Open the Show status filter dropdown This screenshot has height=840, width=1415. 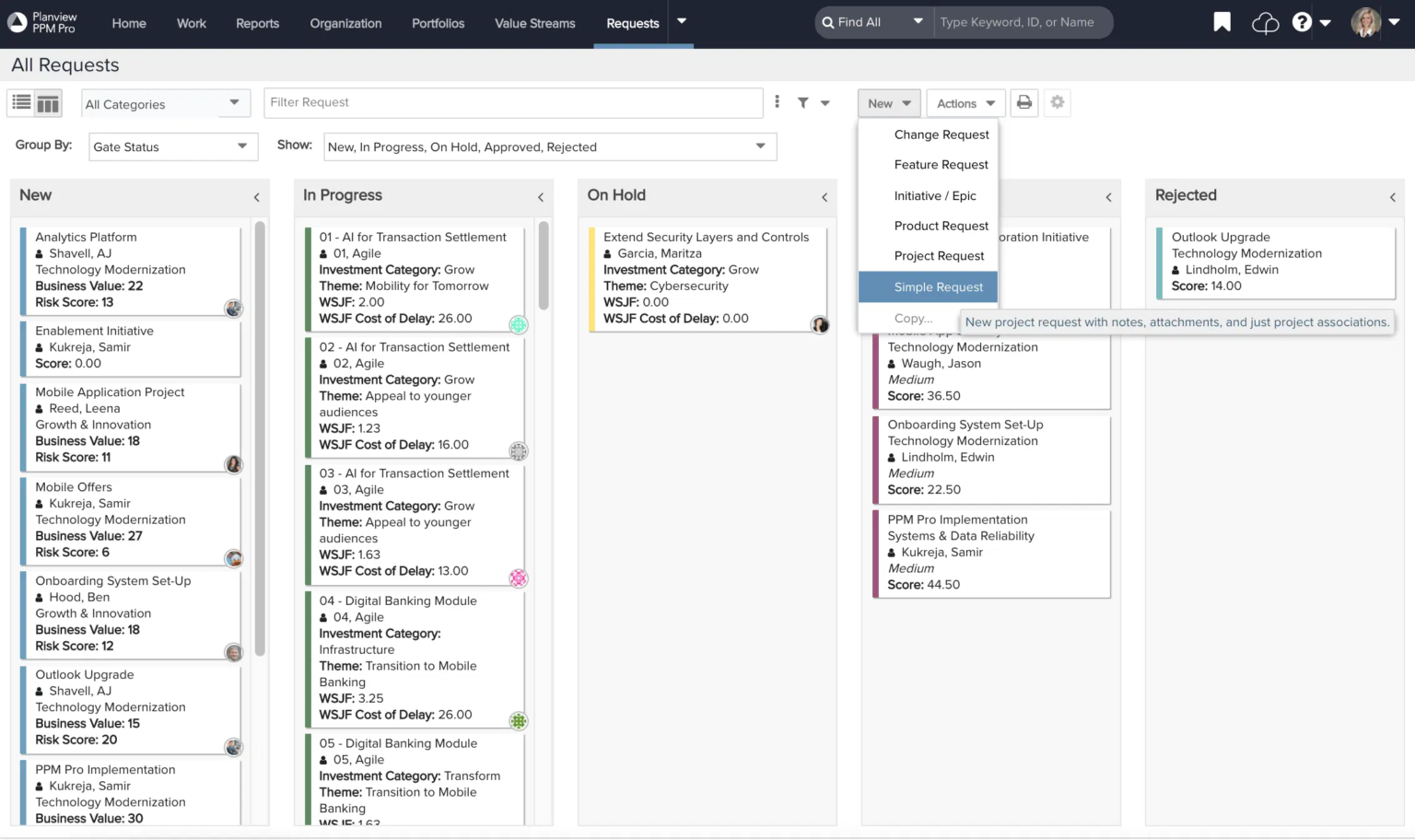(549, 146)
